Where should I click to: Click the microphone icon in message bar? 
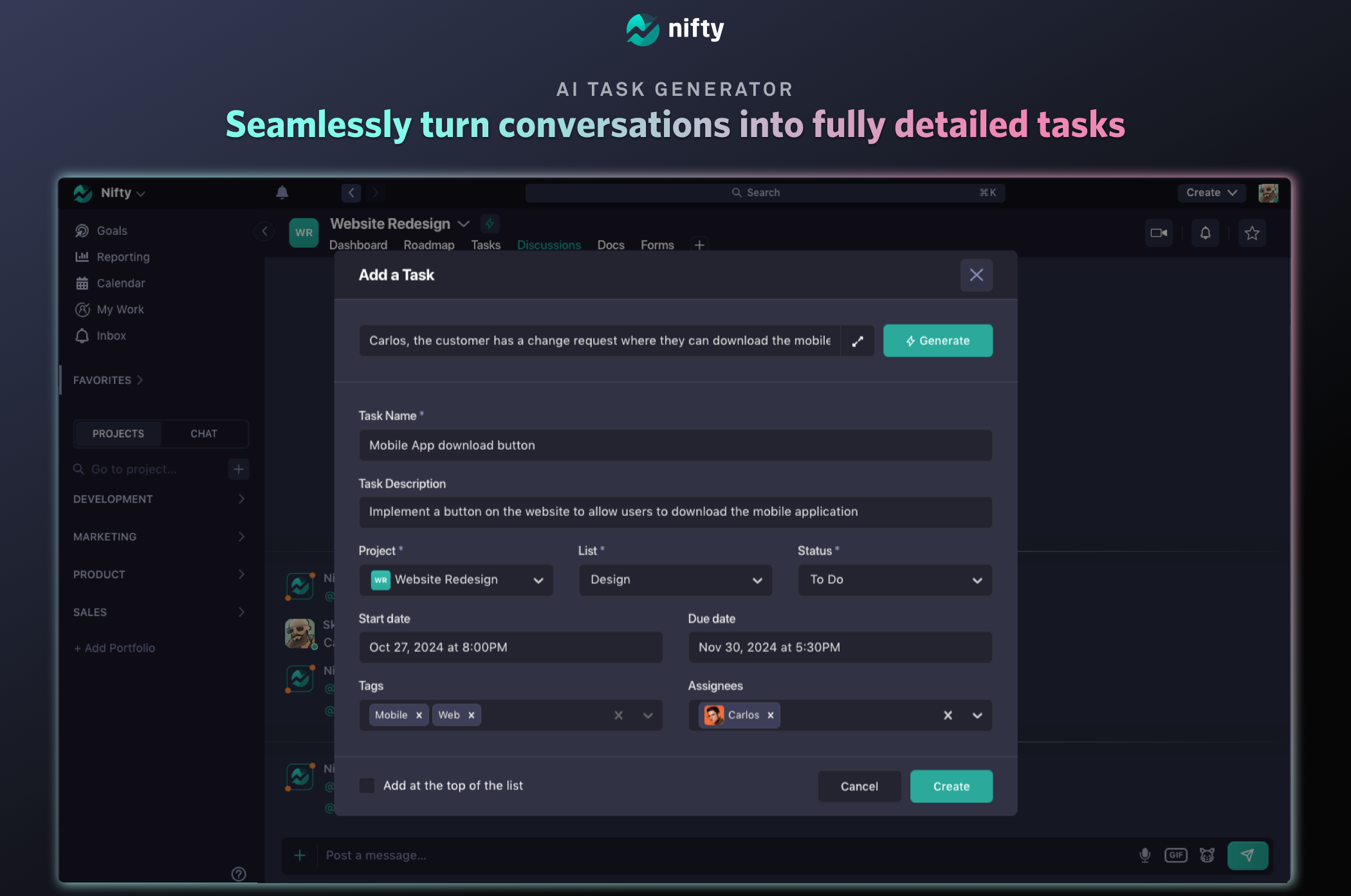point(1144,855)
